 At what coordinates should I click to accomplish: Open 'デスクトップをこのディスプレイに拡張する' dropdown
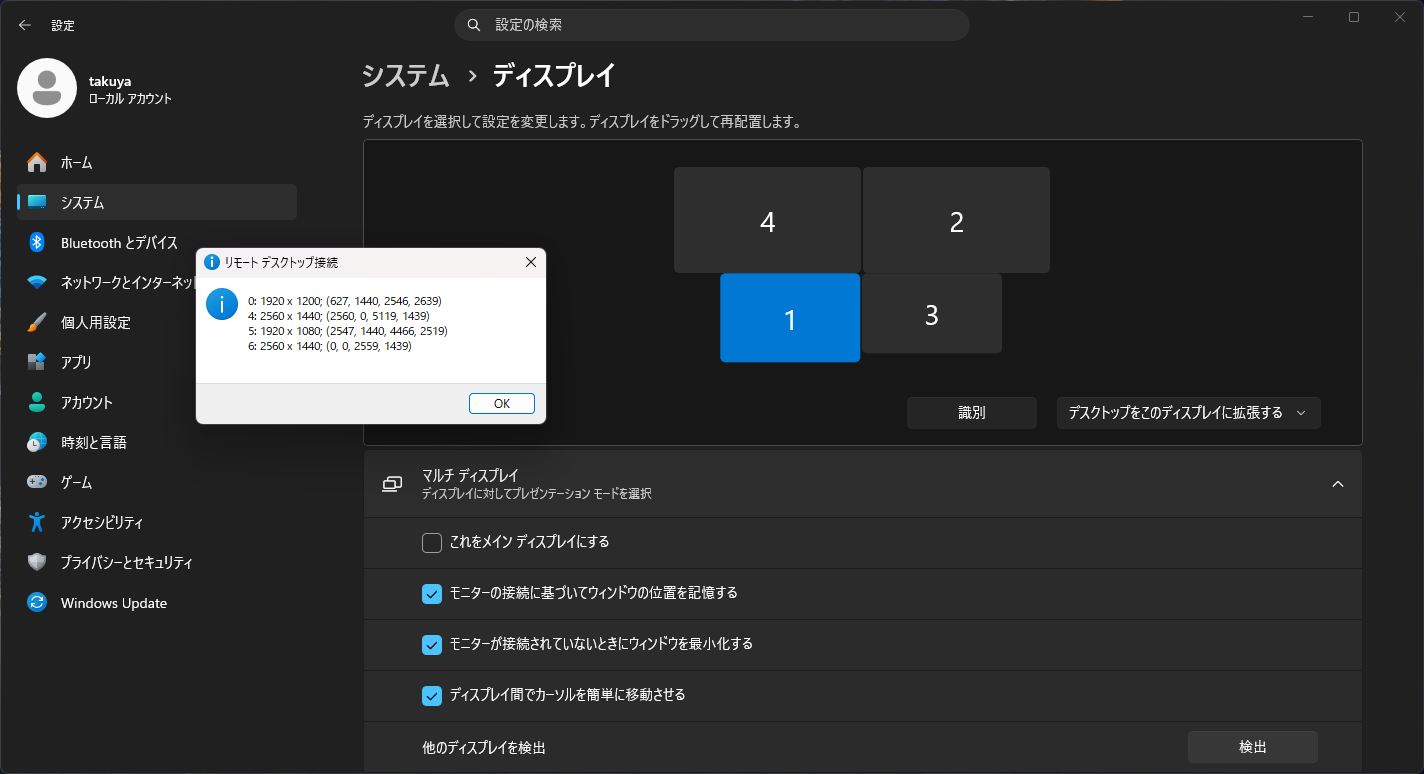point(1188,413)
